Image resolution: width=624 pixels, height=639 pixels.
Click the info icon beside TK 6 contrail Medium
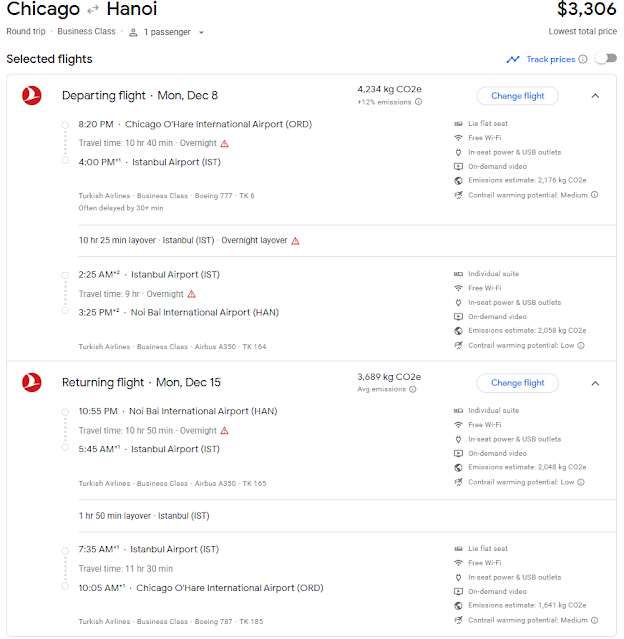click(x=595, y=195)
